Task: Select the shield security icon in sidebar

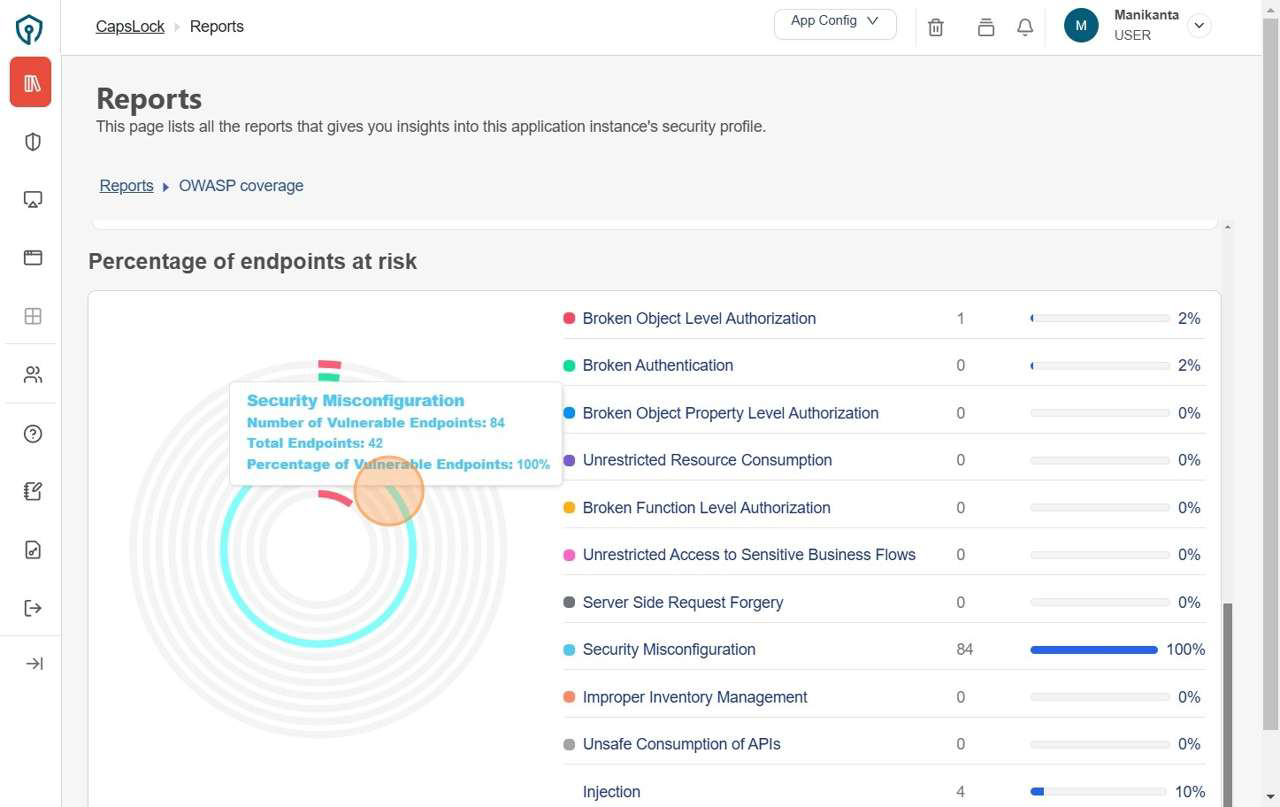Action: pyautogui.click(x=32, y=141)
